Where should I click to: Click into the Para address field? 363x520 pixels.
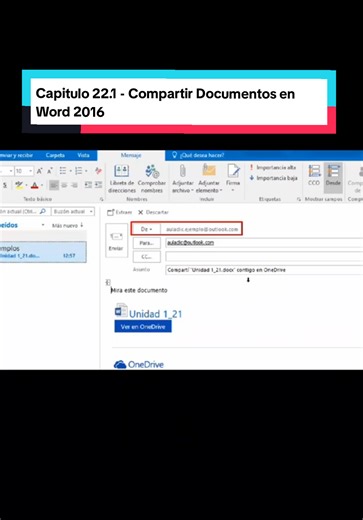(264, 243)
